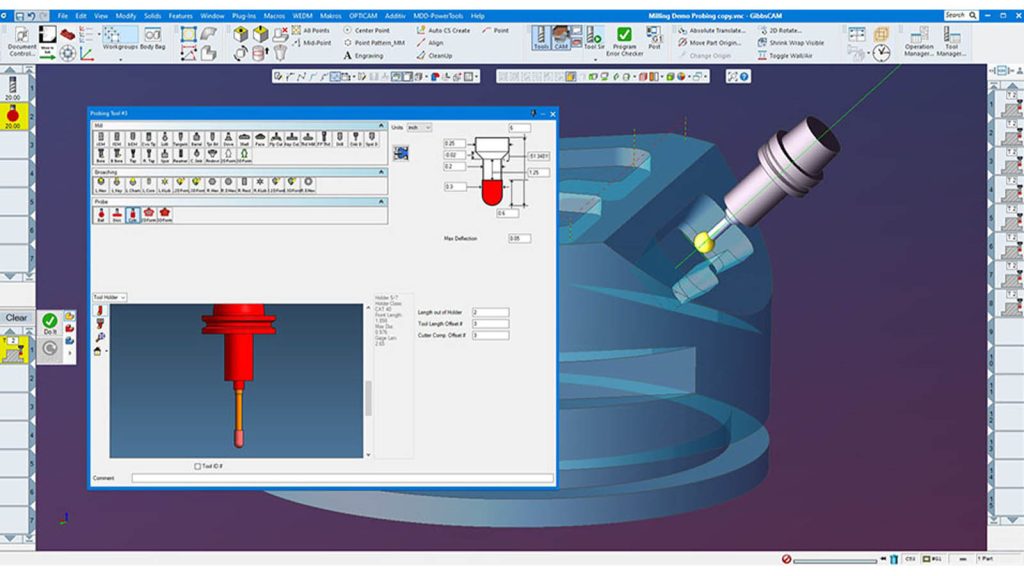
Task: Select the Disc probe type
Action: tap(117, 215)
